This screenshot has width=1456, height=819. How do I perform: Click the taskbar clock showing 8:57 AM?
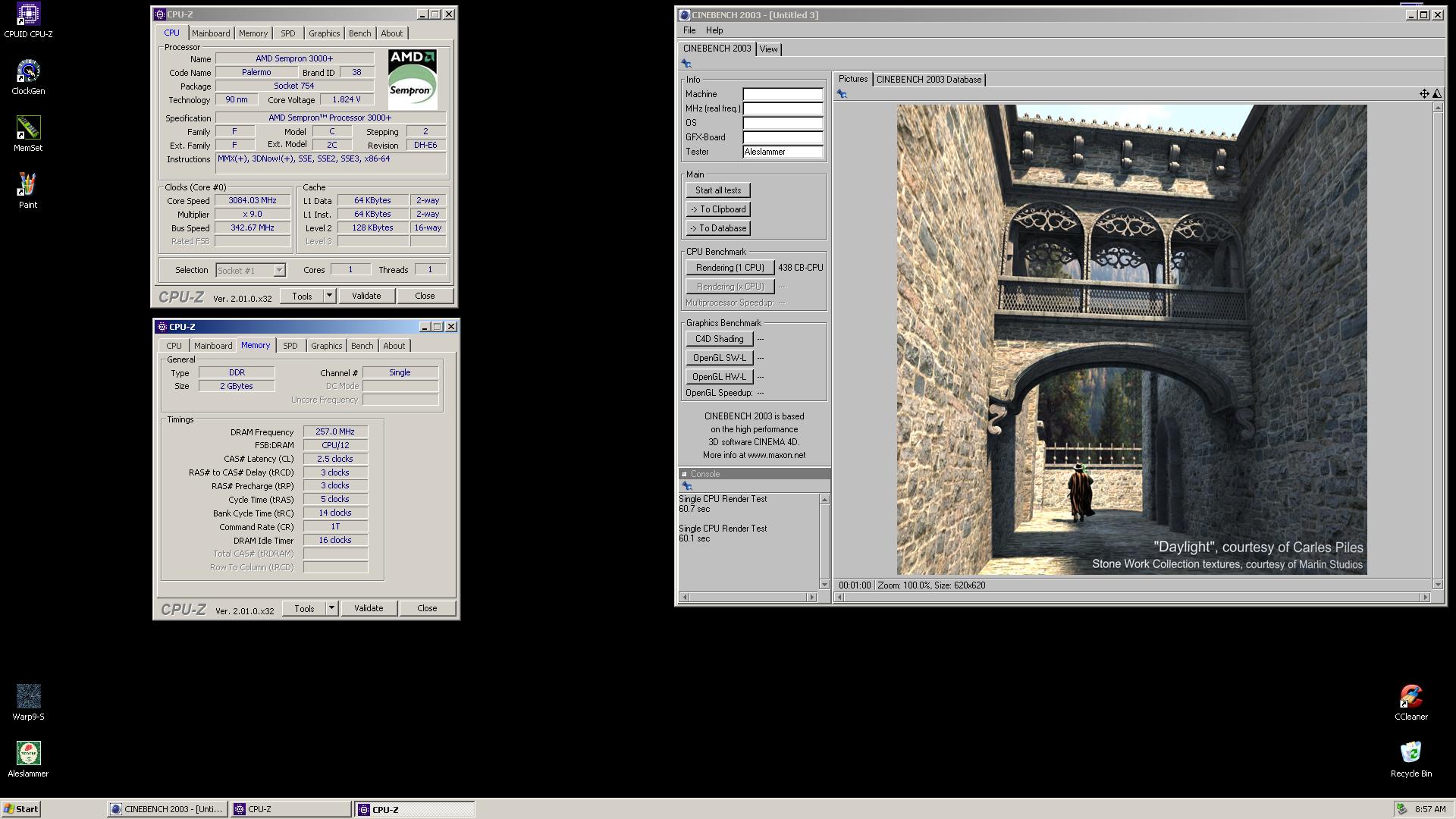(x=1430, y=809)
